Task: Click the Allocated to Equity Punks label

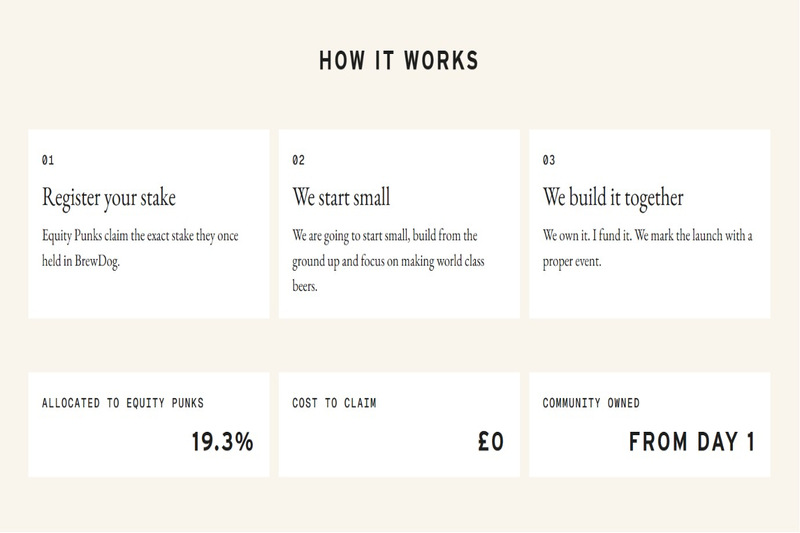Action: coord(122,403)
